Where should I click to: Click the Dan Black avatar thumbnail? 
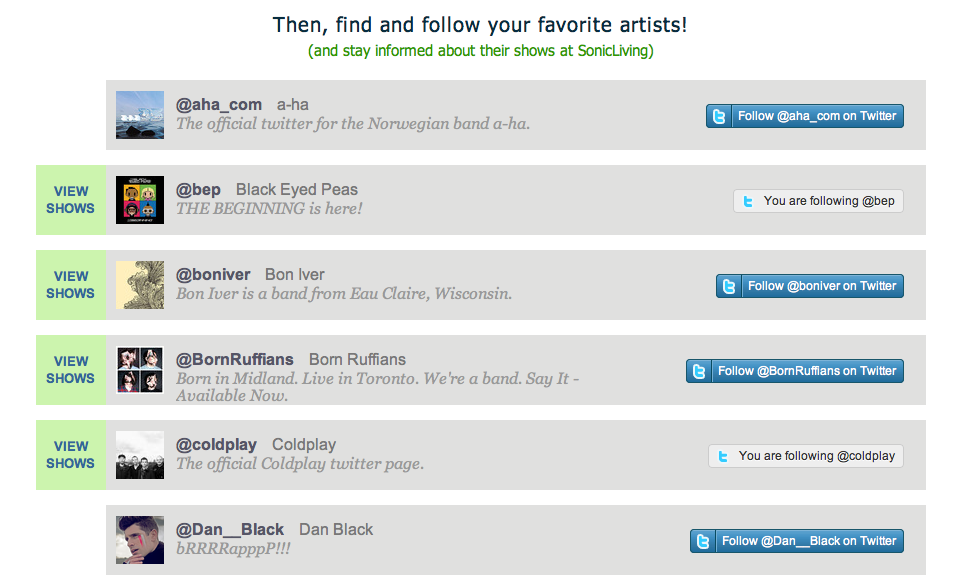(140, 540)
